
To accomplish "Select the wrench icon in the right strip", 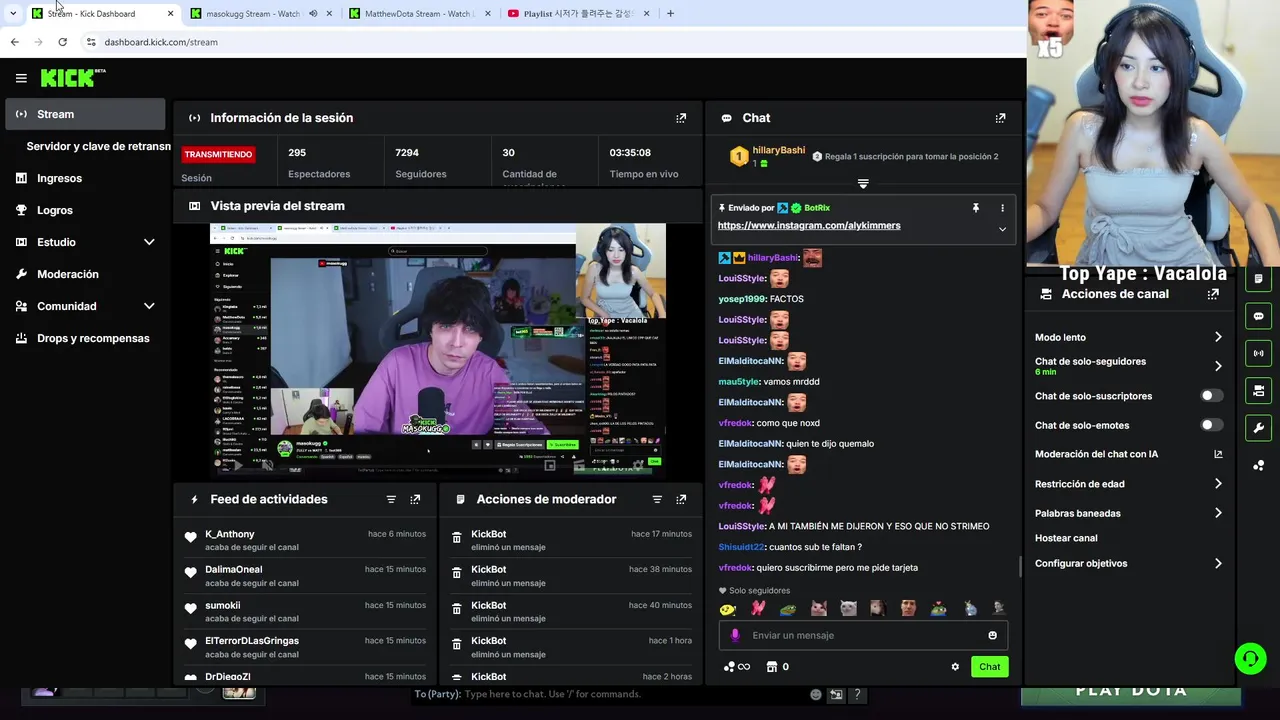I will click(1258, 428).
